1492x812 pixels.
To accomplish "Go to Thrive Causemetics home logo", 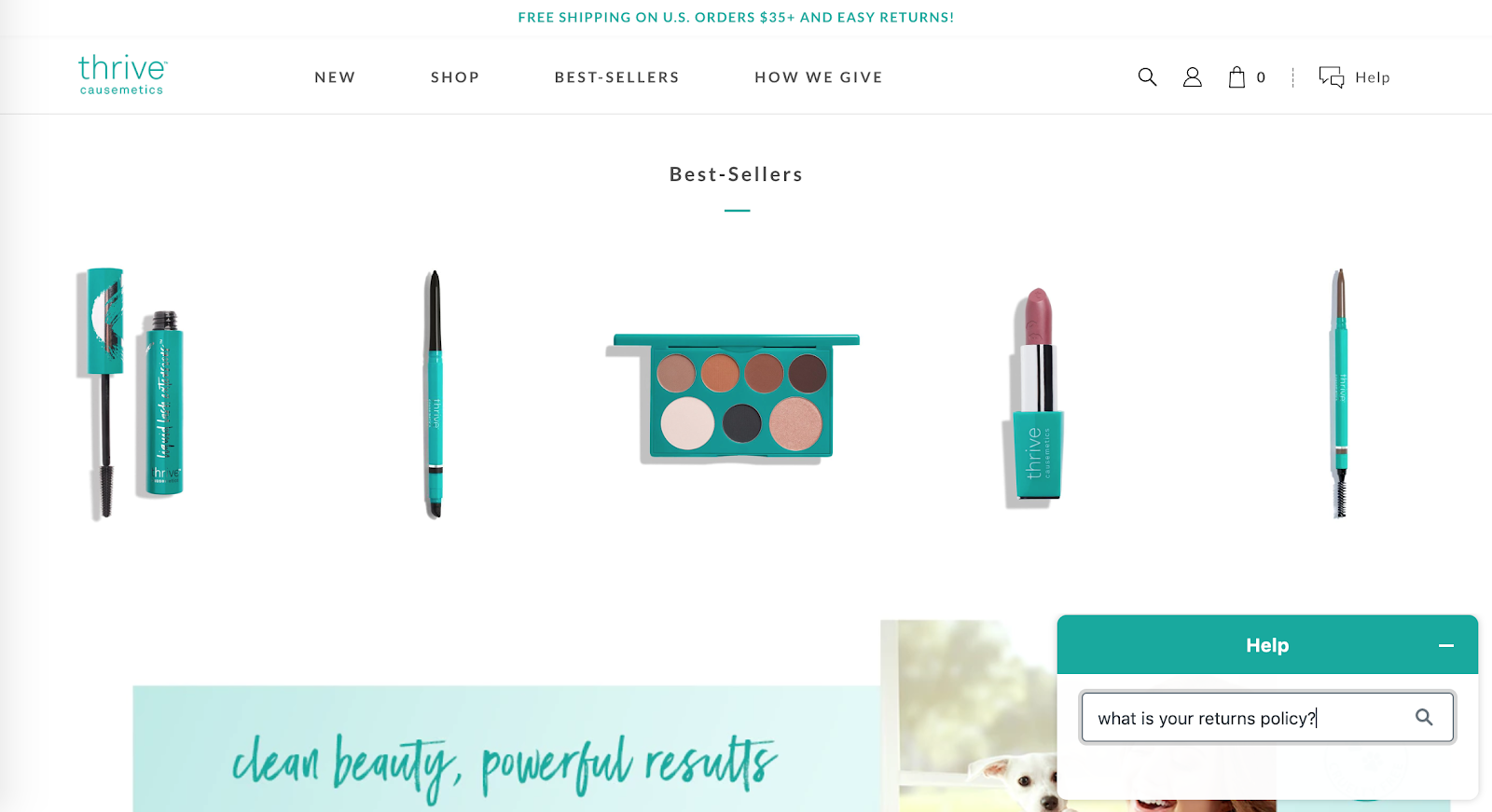I will (x=122, y=75).
